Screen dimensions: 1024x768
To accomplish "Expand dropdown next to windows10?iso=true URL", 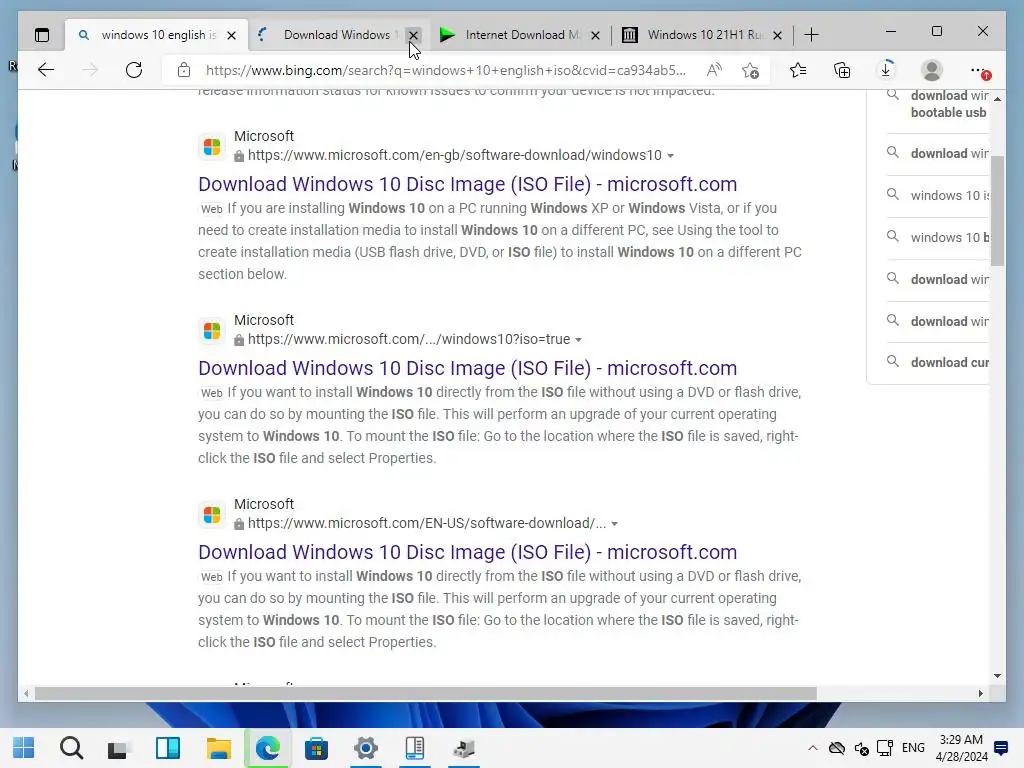I will tap(578, 340).
